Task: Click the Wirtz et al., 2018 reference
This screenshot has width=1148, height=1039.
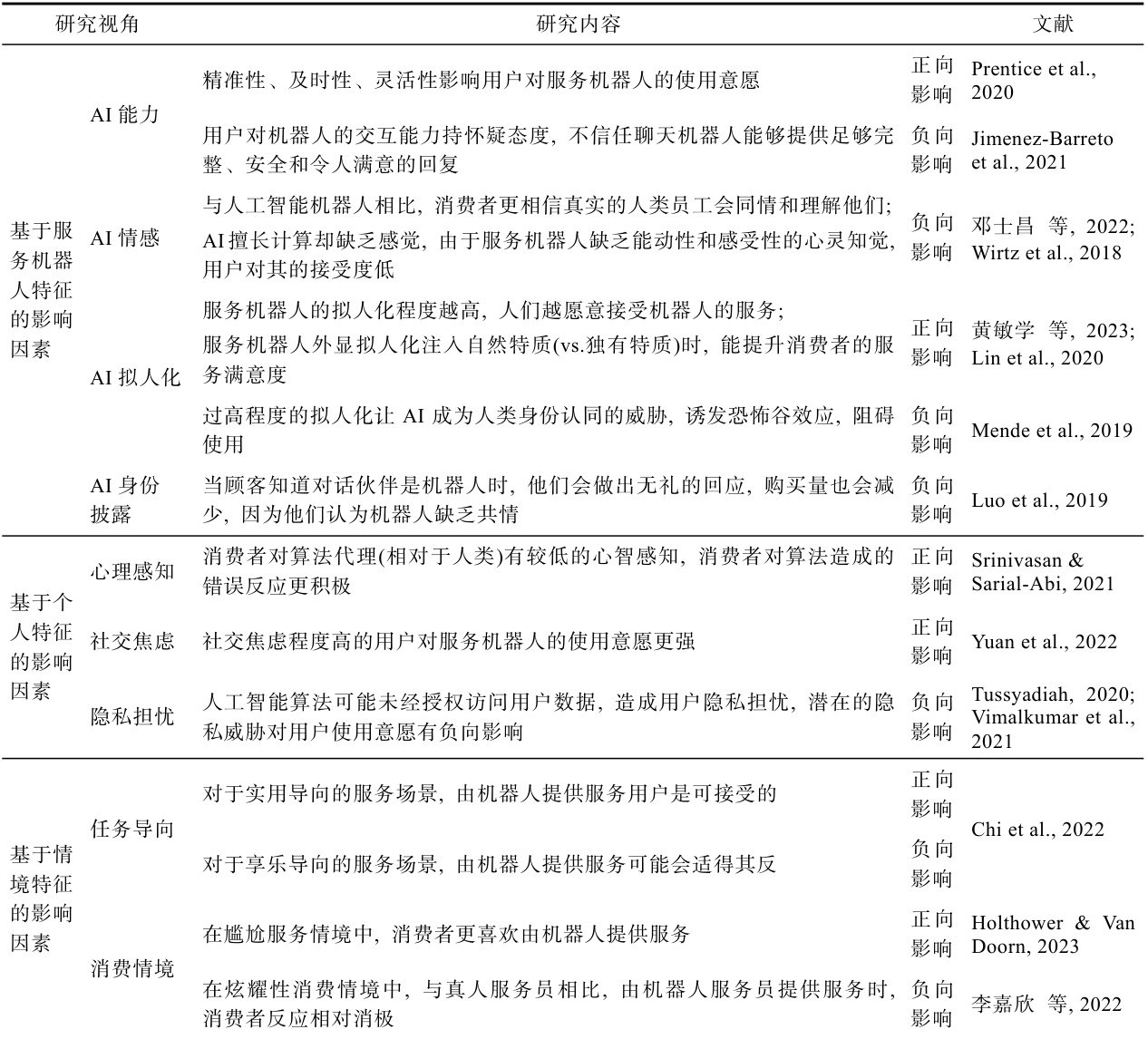Action: (1046, 253)
